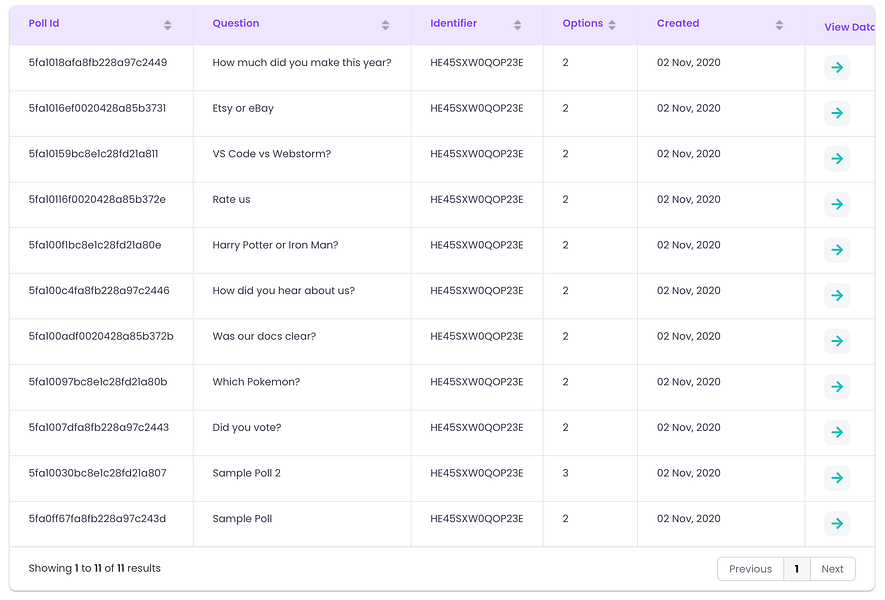Click arrow for "Was our docs clear?" poll

837,341
